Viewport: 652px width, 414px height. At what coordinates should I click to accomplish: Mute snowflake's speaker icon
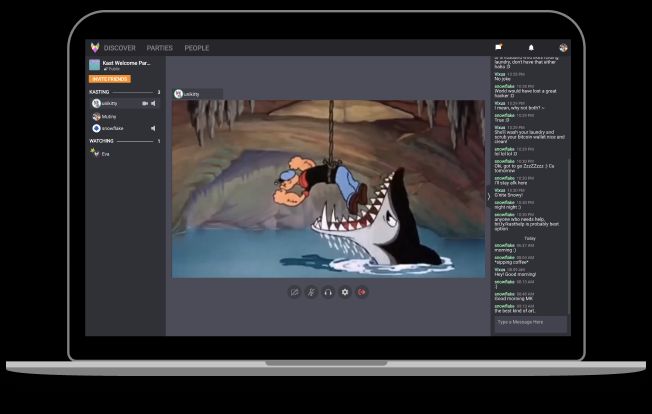153,128
